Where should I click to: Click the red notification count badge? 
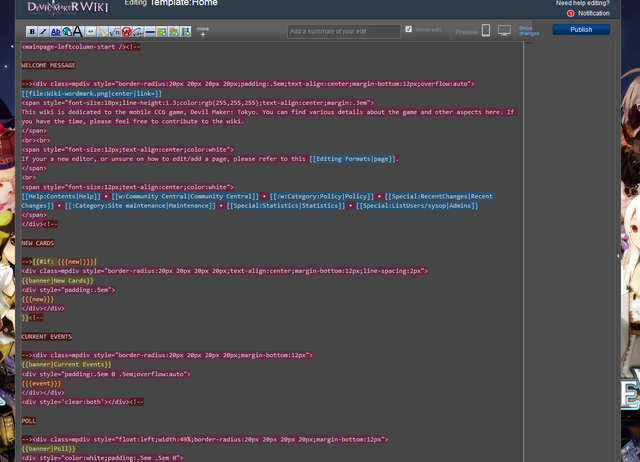(571, 13)
